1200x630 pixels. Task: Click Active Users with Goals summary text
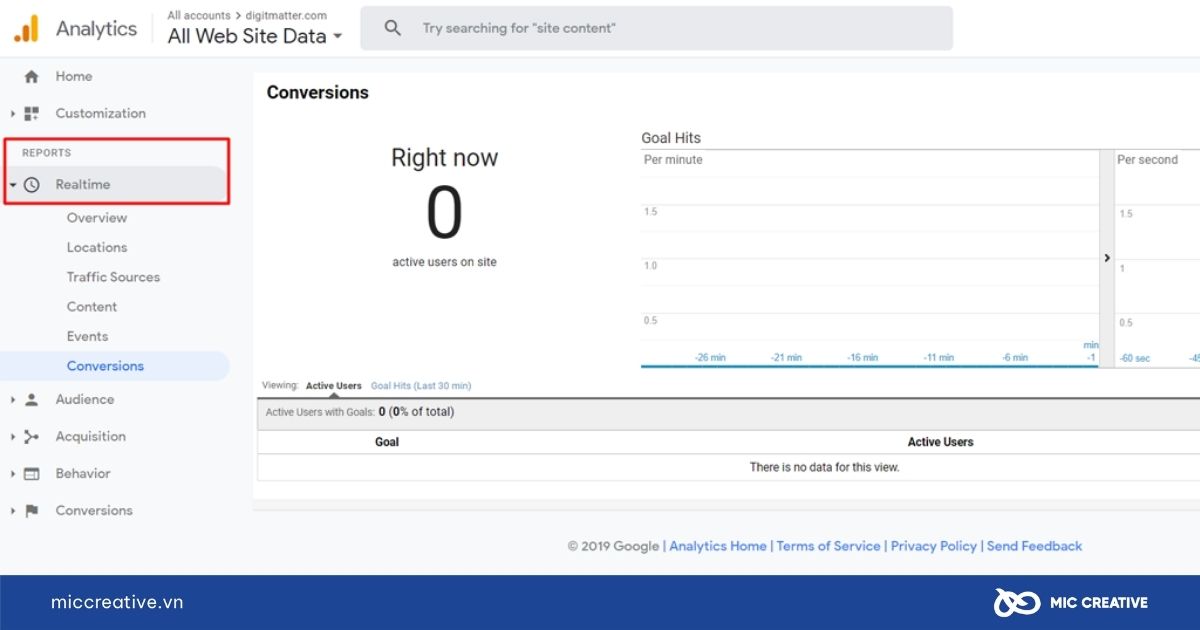[x=360, y=412]
